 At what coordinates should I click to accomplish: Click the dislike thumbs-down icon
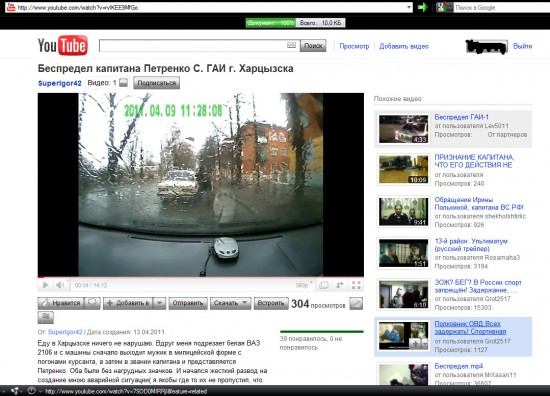click(x=93, y=303)
